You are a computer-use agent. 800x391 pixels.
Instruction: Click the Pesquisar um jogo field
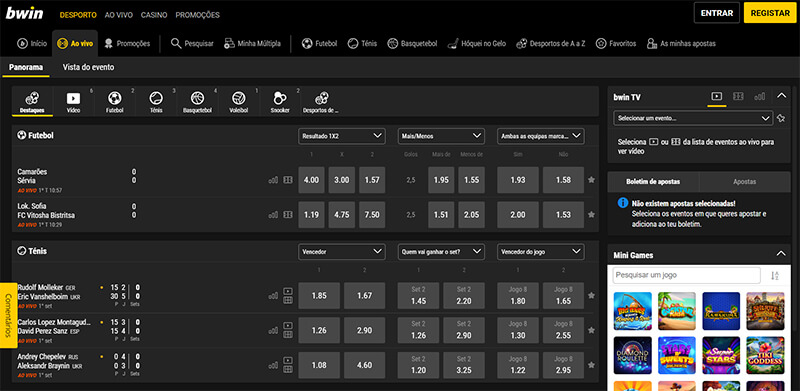point(687,275)
